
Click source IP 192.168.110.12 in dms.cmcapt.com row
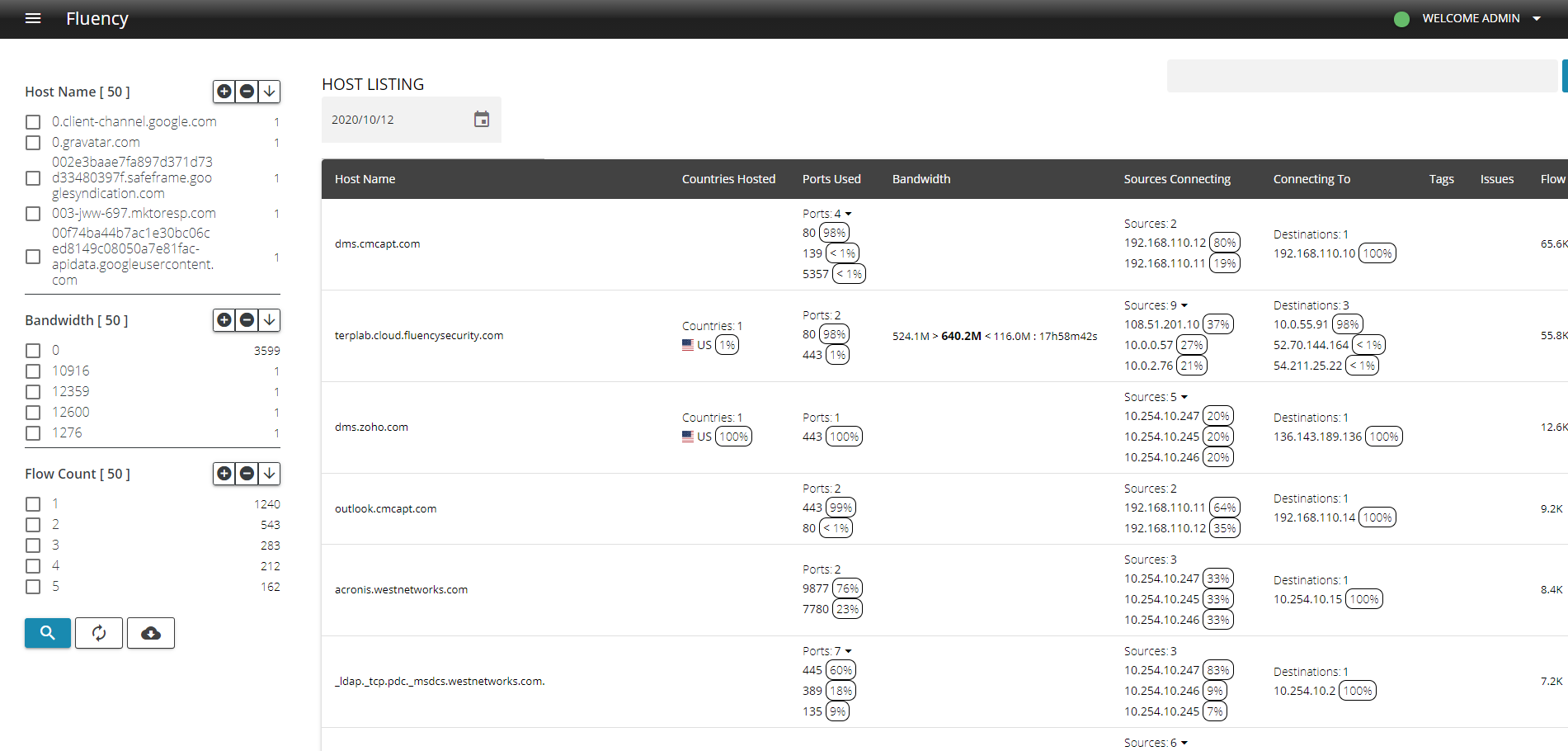(x=1165, y=243)
